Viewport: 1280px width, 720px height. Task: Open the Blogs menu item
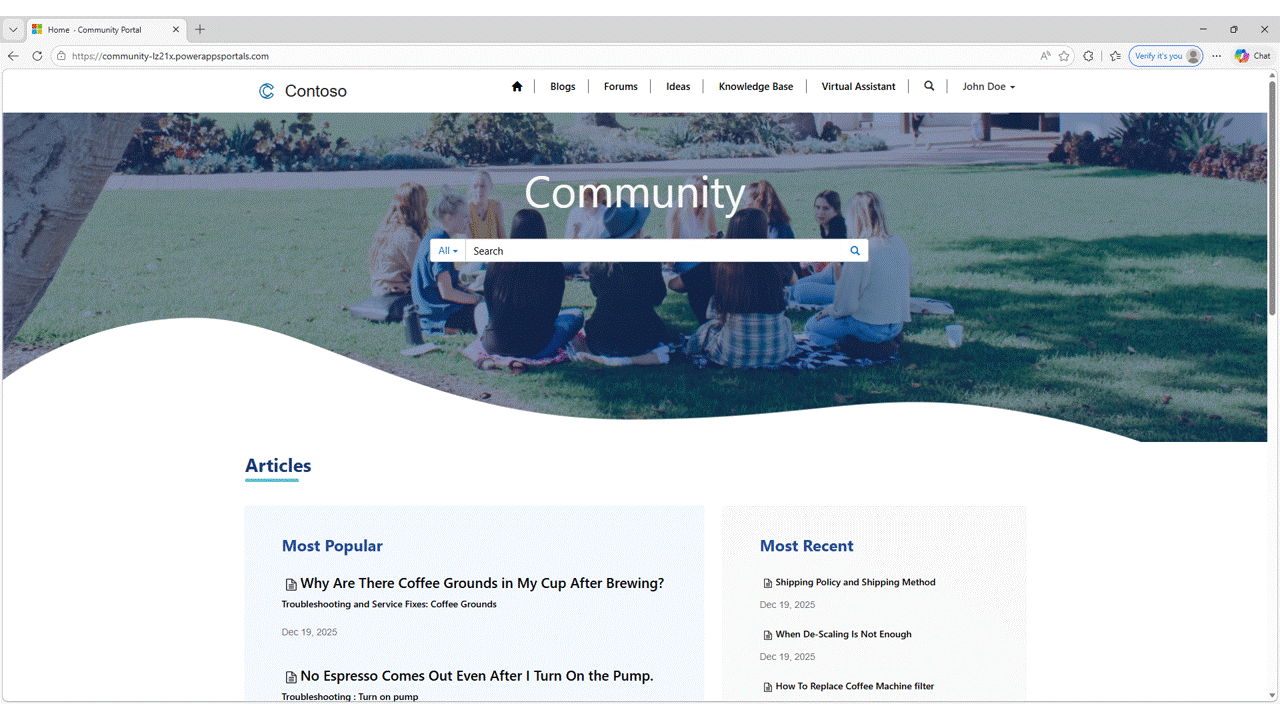pyautogui.click(x=562, y=87)
